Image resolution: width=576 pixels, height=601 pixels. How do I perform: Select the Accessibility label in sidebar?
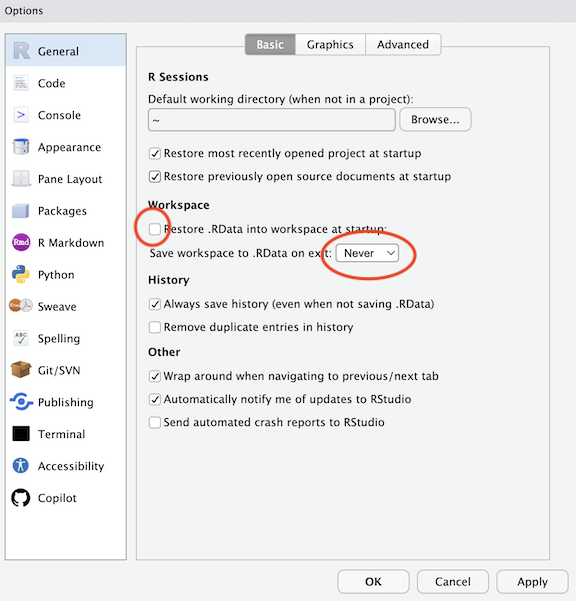71,466
